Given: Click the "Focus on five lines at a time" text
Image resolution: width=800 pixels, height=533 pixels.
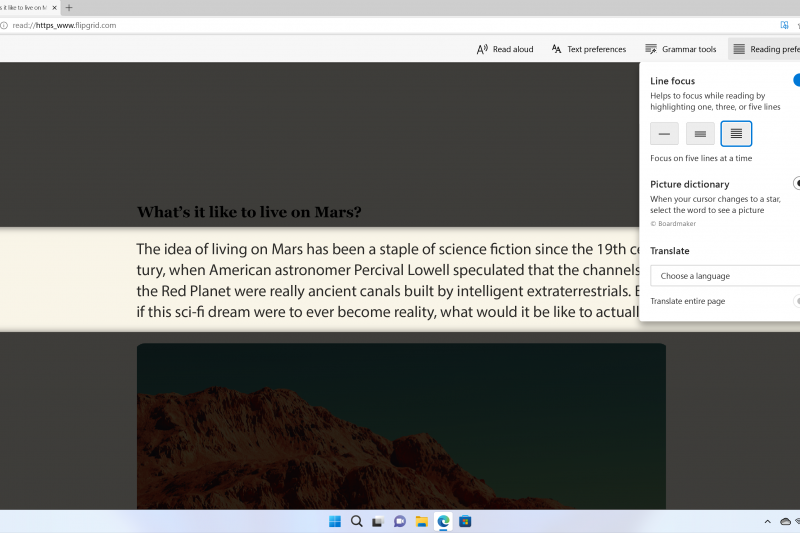Looking at the screenshot, I should tap(701, 158).
